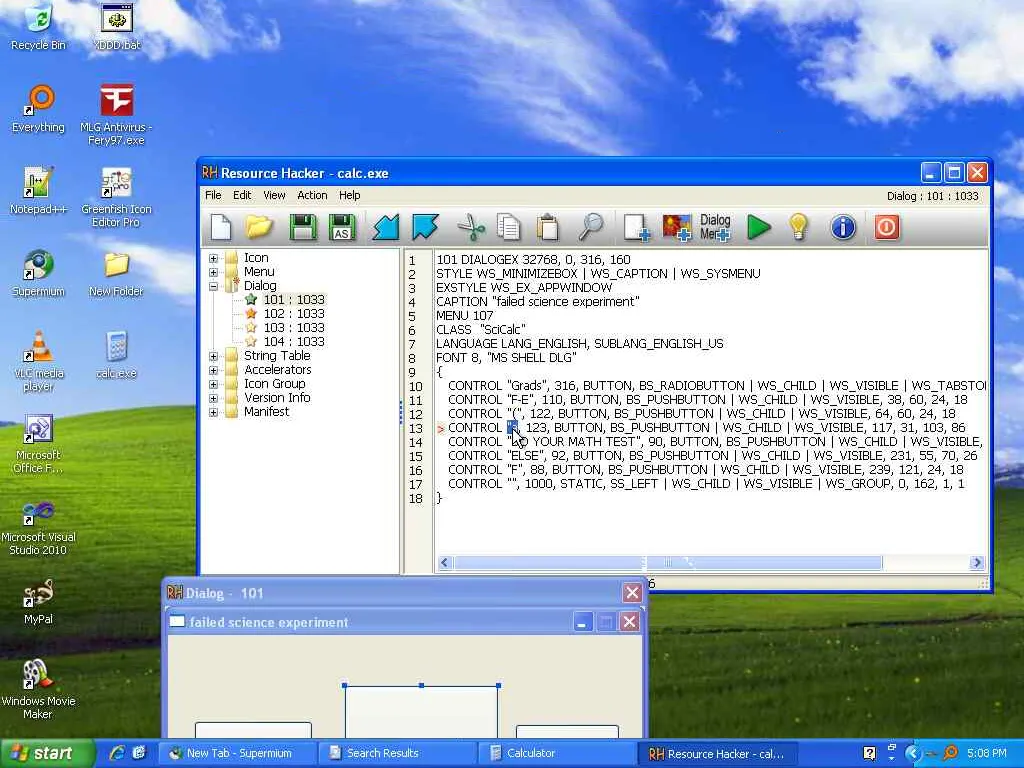Cut selection with the scissors icon
This screenshot has width=1024, height=768.
click(471, 227)
